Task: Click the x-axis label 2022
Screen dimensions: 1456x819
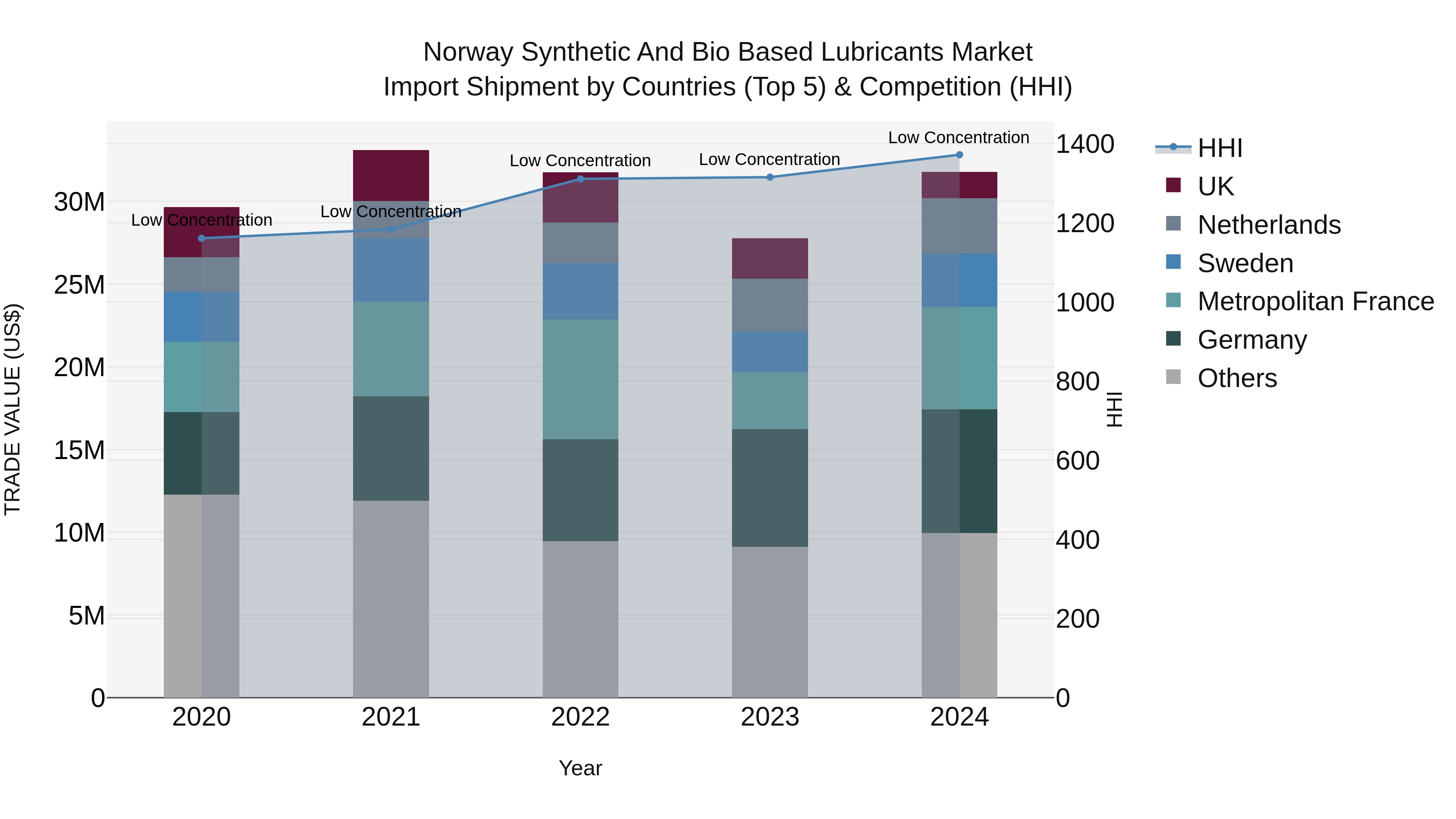Action: tap(580, 717)
